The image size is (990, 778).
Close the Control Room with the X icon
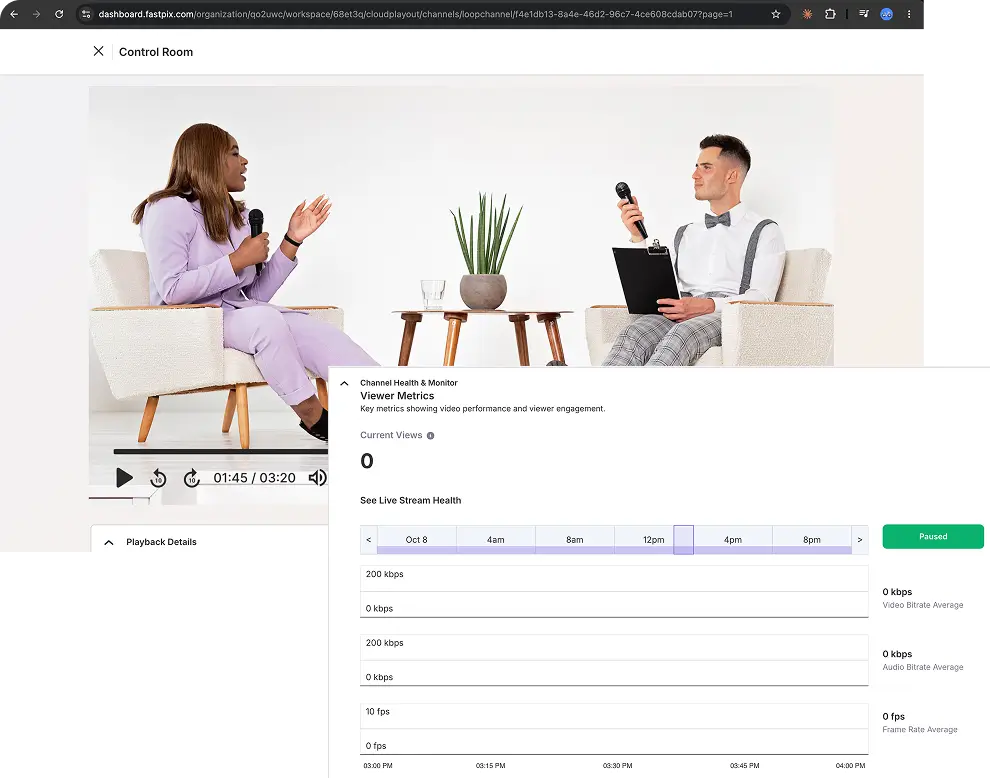point(98,51)
